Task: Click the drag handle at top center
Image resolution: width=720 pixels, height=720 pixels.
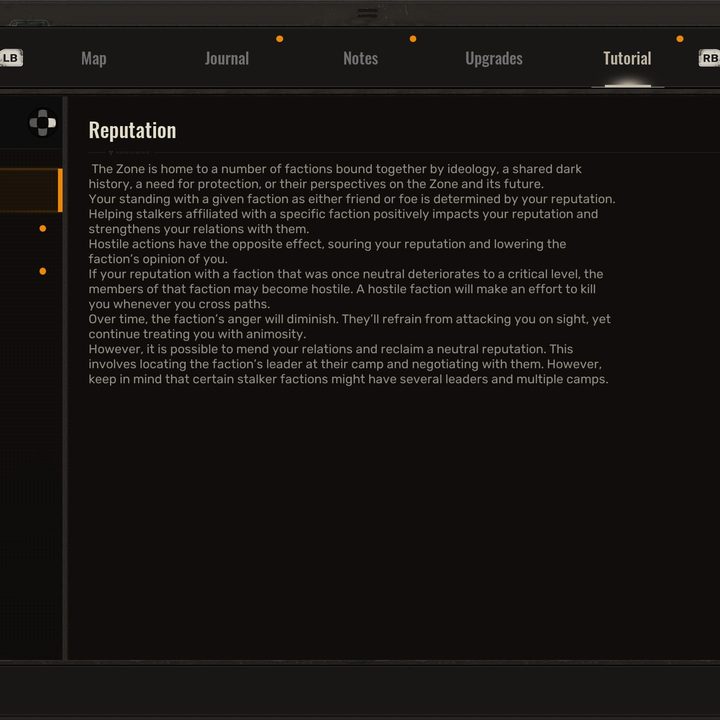Action: coord(367,13)
